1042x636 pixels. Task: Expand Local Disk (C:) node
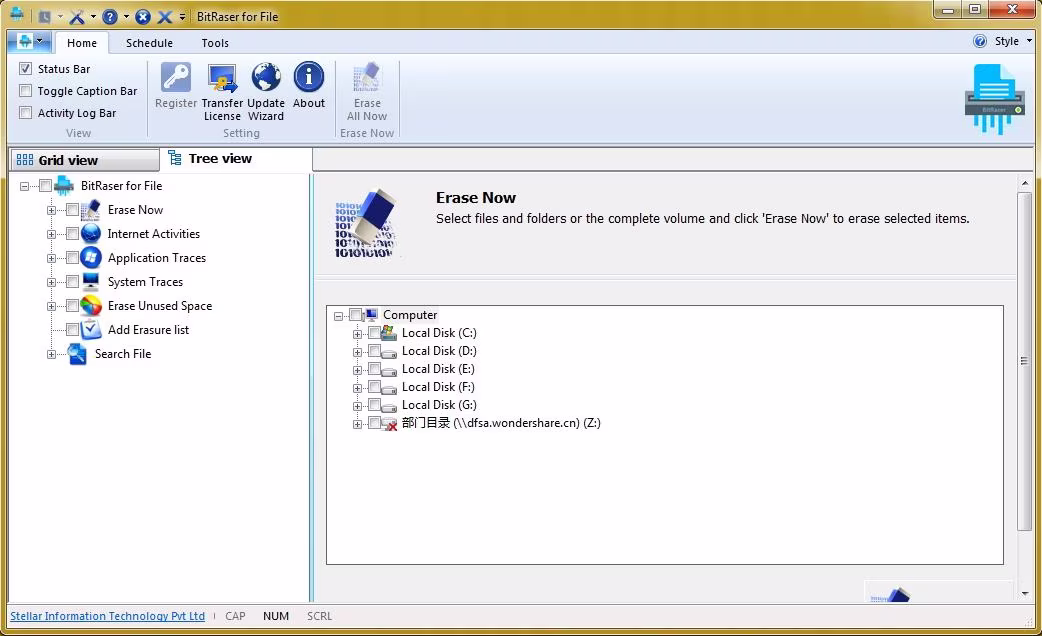click(357, 334)
